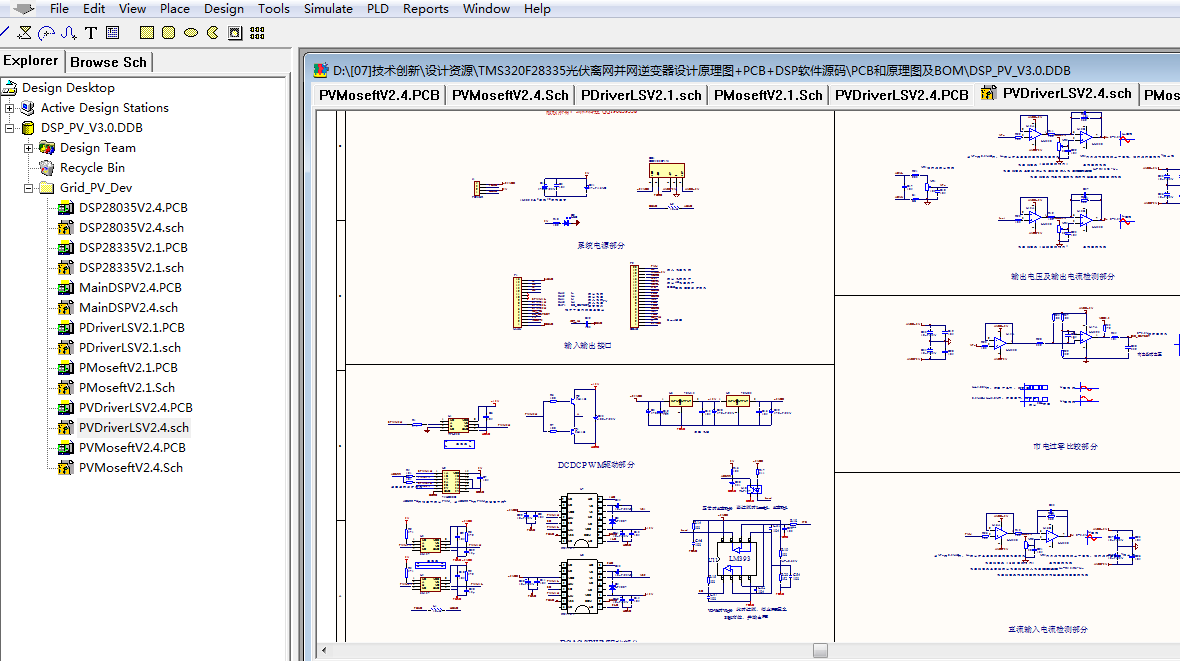Select PVMoseftV2.4.Sch in the tree
This screenshot has height=661, width=1180.
[x=131, y=468]
